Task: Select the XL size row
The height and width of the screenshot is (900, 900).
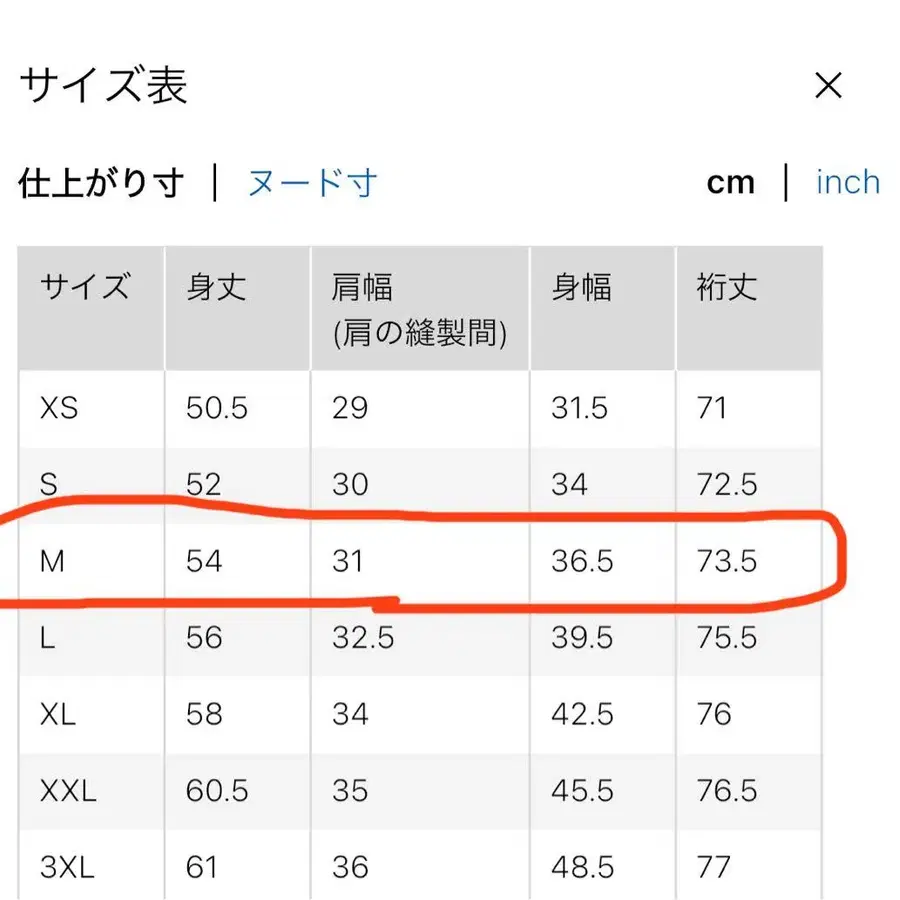Action: [55, 714]
